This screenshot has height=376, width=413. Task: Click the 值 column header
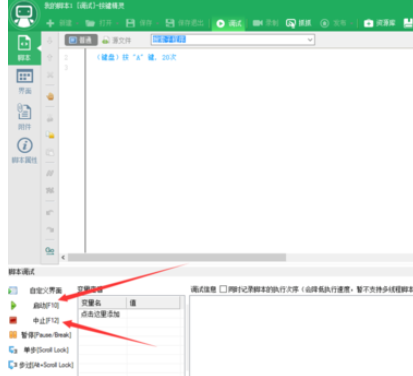pos(153,303)
